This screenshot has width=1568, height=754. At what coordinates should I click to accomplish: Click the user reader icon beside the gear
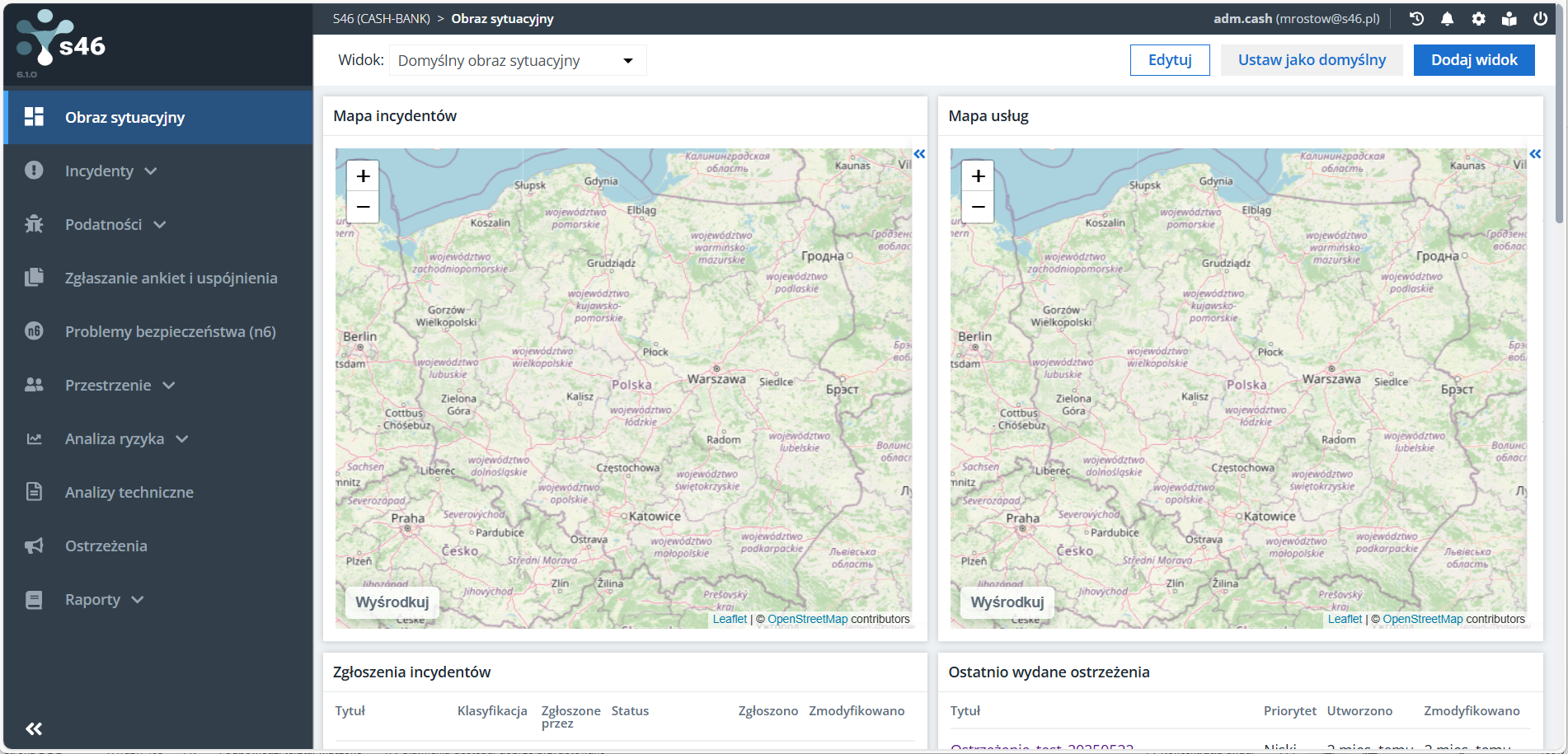pyautogui.click(x=1509, y=19)
